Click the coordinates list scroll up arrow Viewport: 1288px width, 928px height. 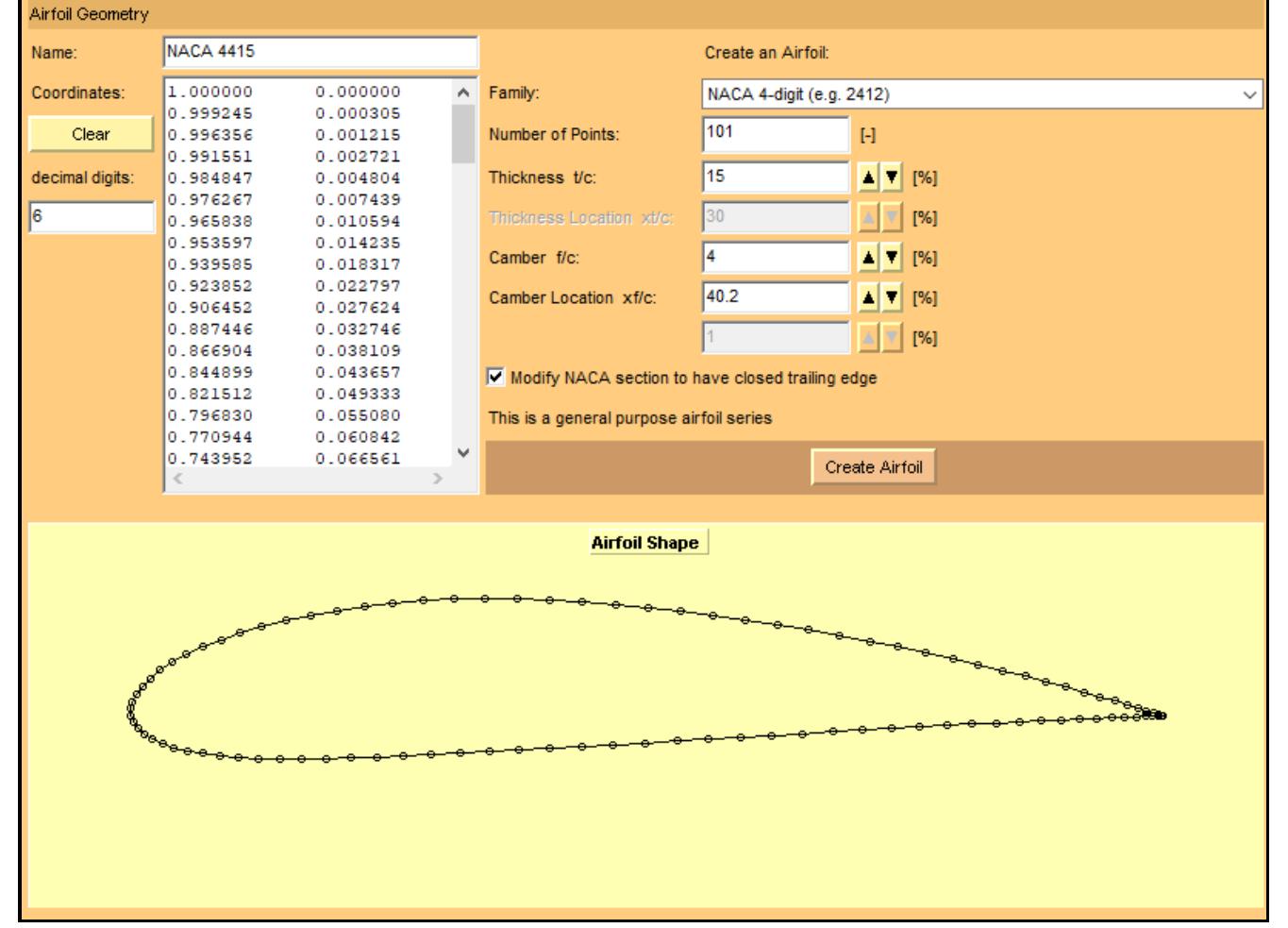click(x=462, y=93)
